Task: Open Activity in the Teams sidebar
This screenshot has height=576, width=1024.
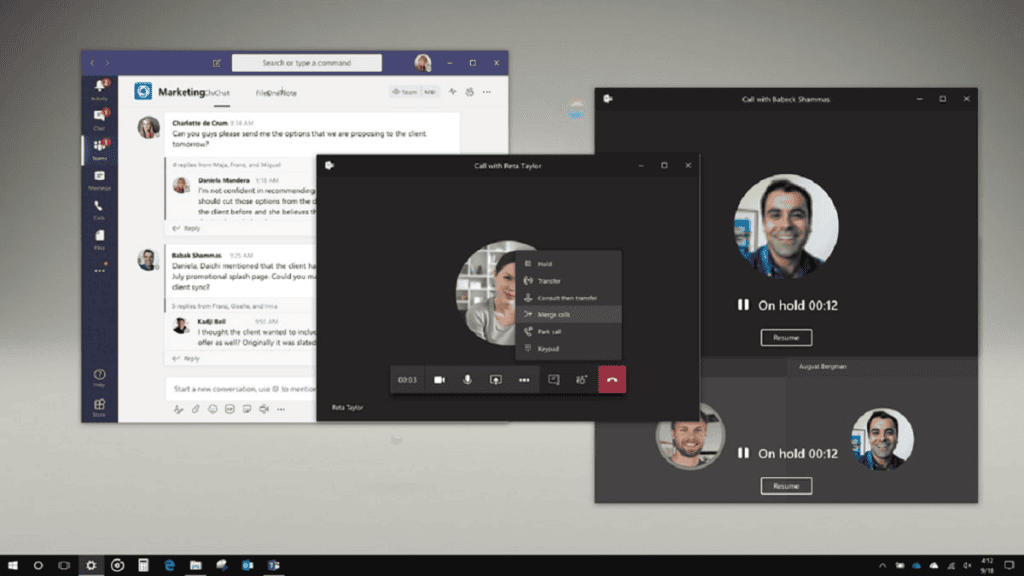Action: [99, 90]
